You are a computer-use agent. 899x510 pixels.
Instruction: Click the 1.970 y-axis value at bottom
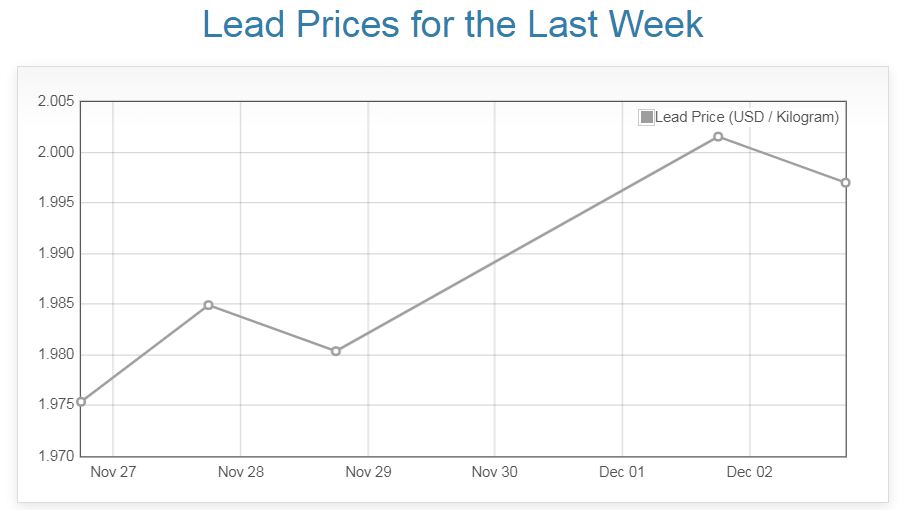[55, 456]
